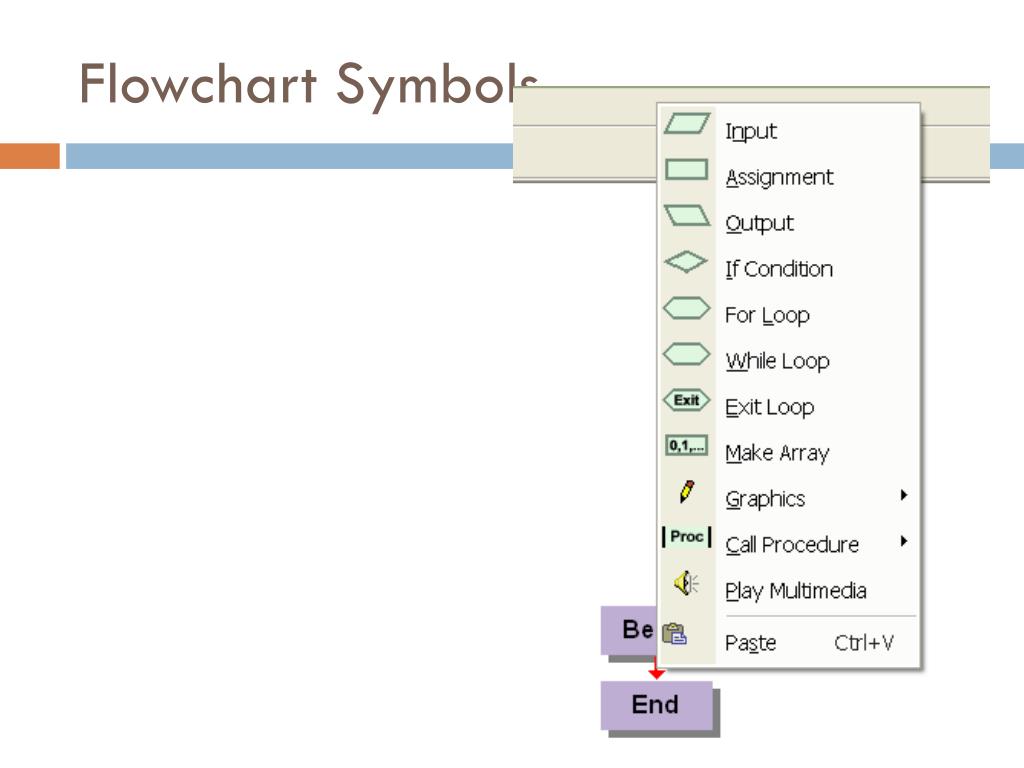Click the Play Multimedia speaker icon
The height and width of the screenshot is (768, 1024).
(686, 583)
